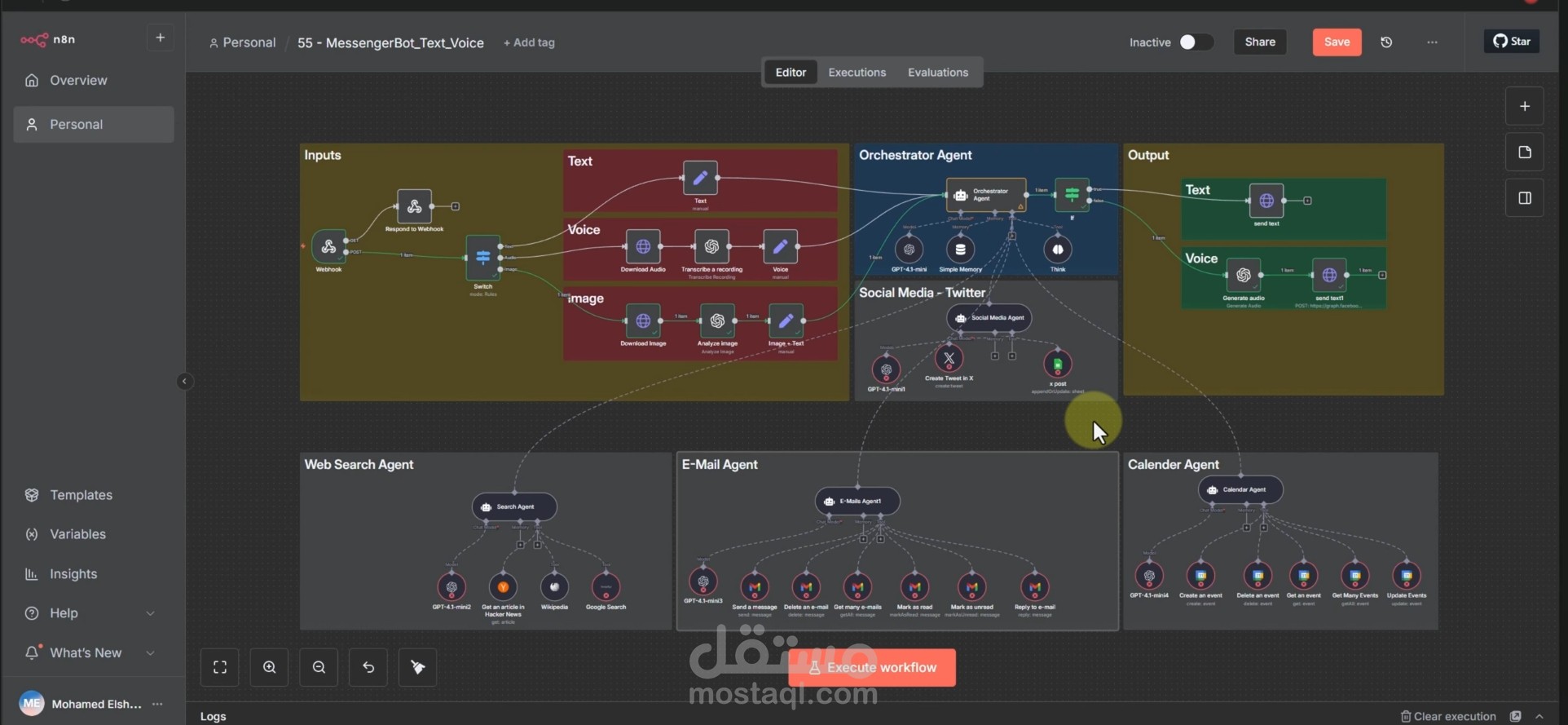This screenshot has height=725, width=1568.
Task: Tidy up the workflow nodes
Action: point(417,667)
